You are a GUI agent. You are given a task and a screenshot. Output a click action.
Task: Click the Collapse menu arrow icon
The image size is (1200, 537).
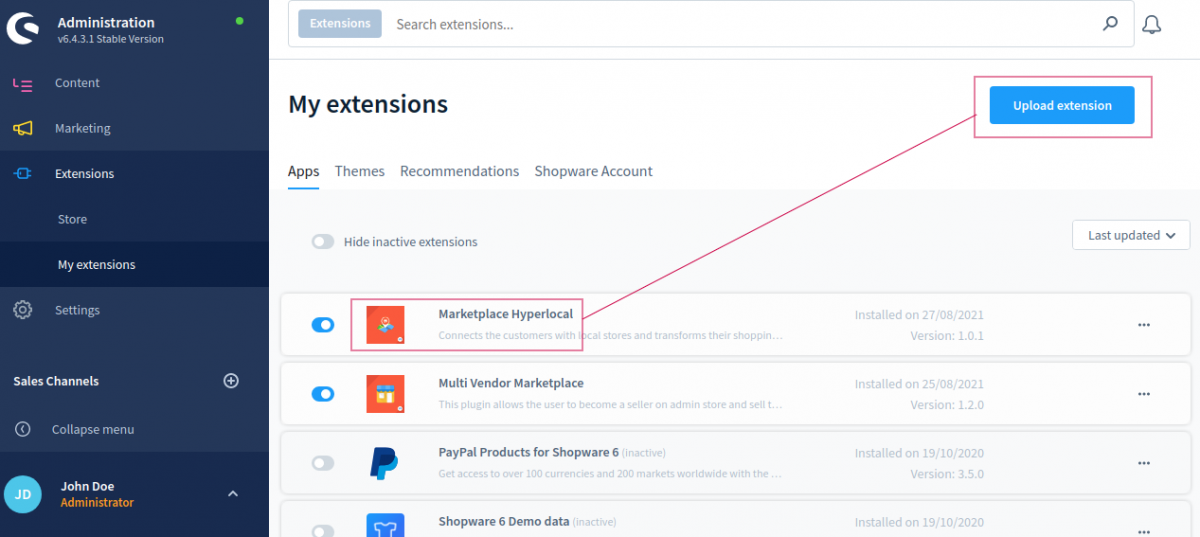point(23,429)
